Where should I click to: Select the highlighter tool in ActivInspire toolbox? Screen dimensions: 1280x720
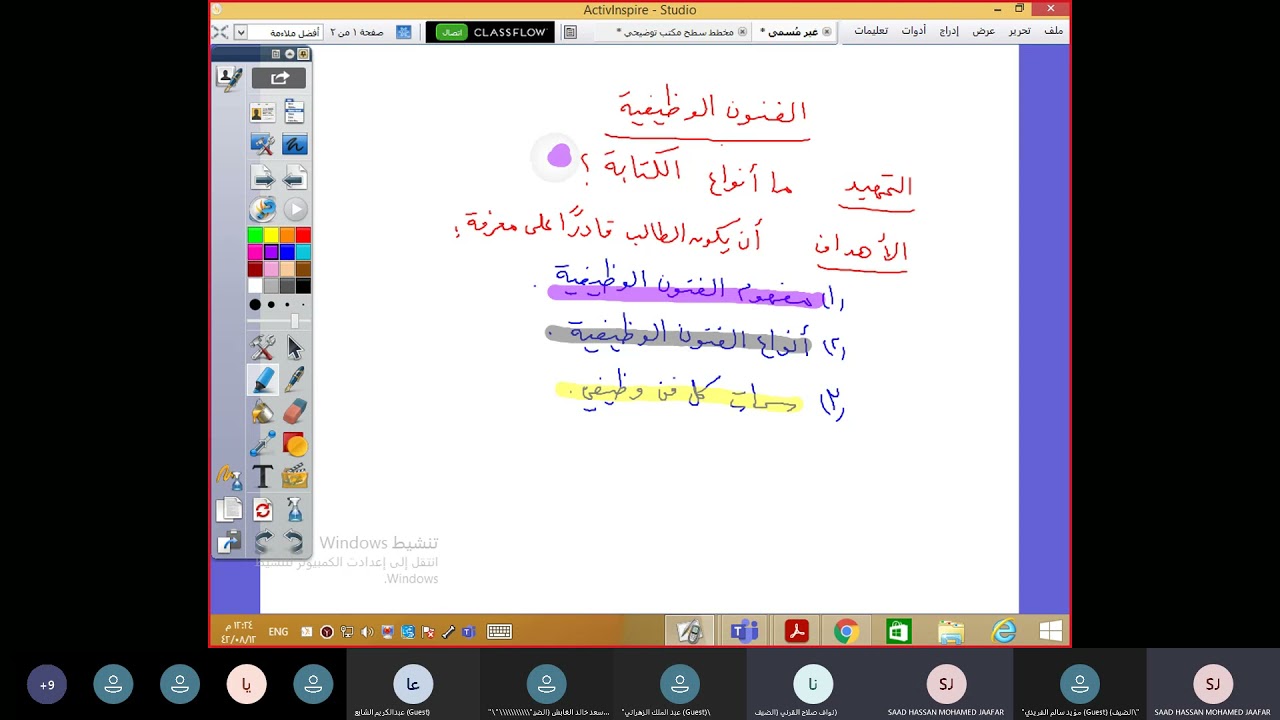(x=263, y=380)
